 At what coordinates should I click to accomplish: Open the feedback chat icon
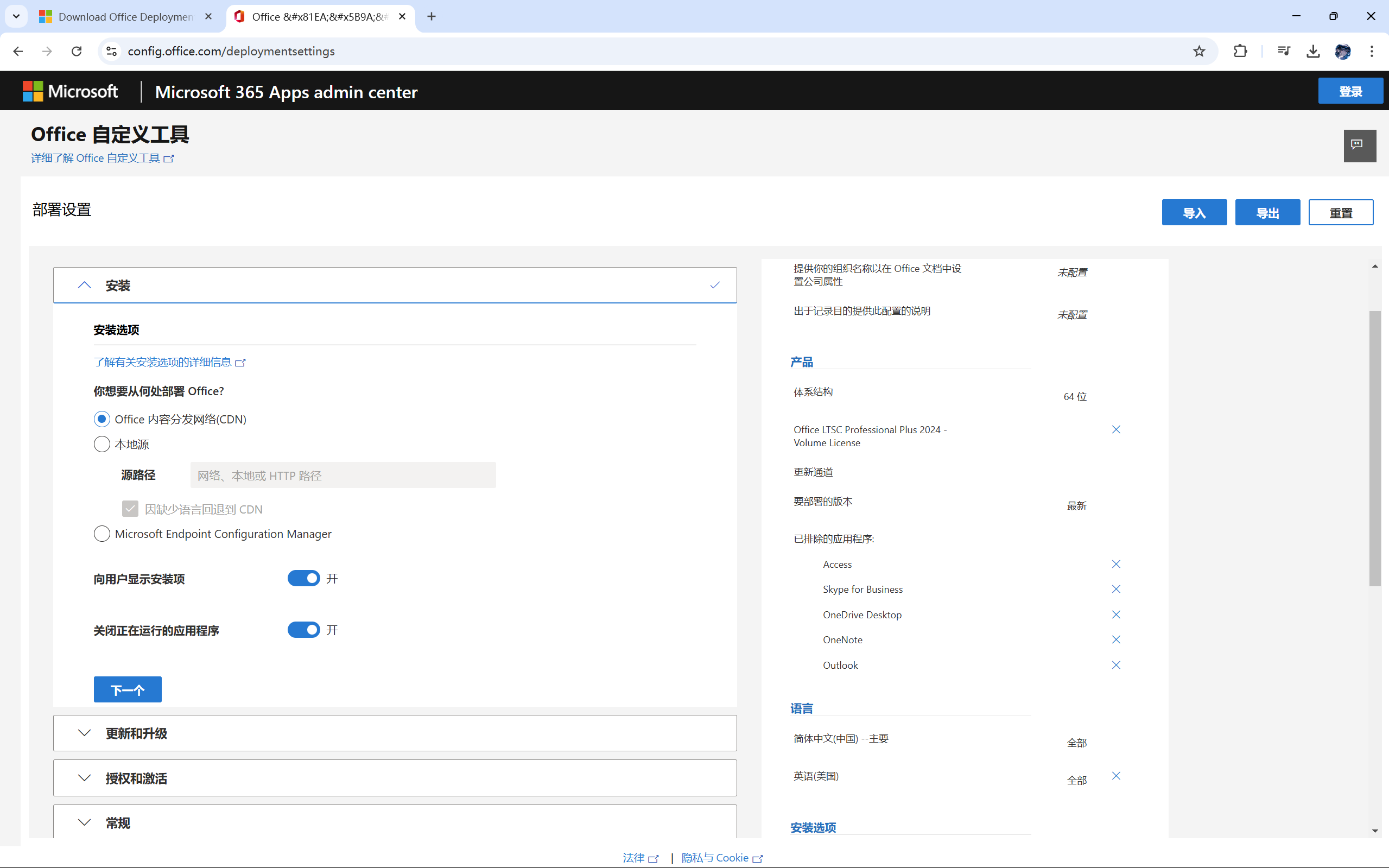click(x=1359, y=145)
